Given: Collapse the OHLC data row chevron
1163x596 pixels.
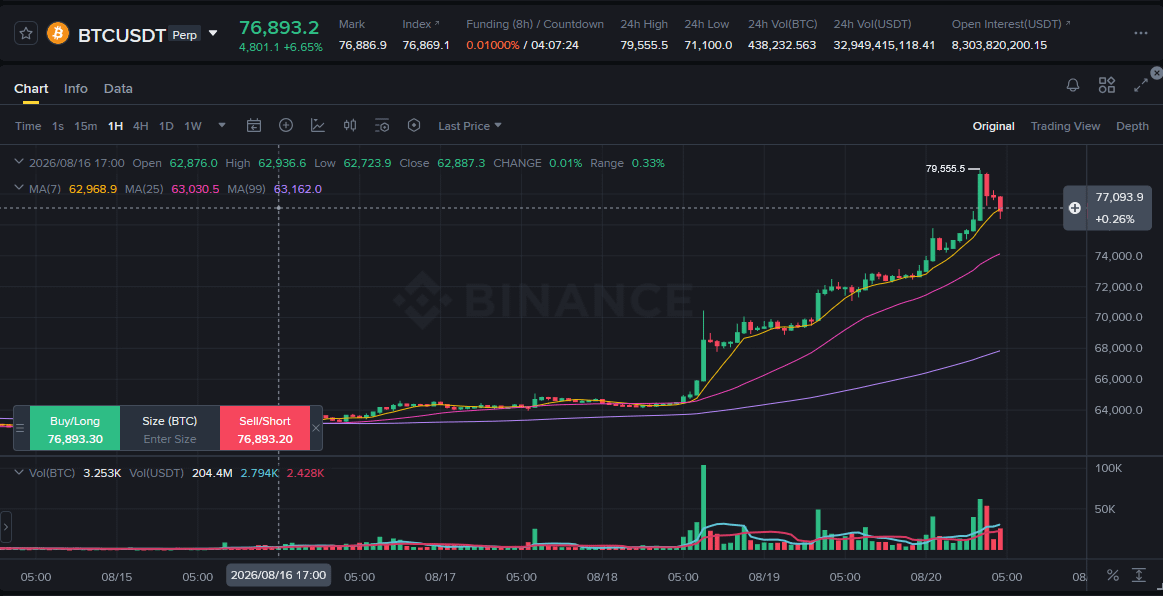Looking at the screenshot, I should [20, 162].
